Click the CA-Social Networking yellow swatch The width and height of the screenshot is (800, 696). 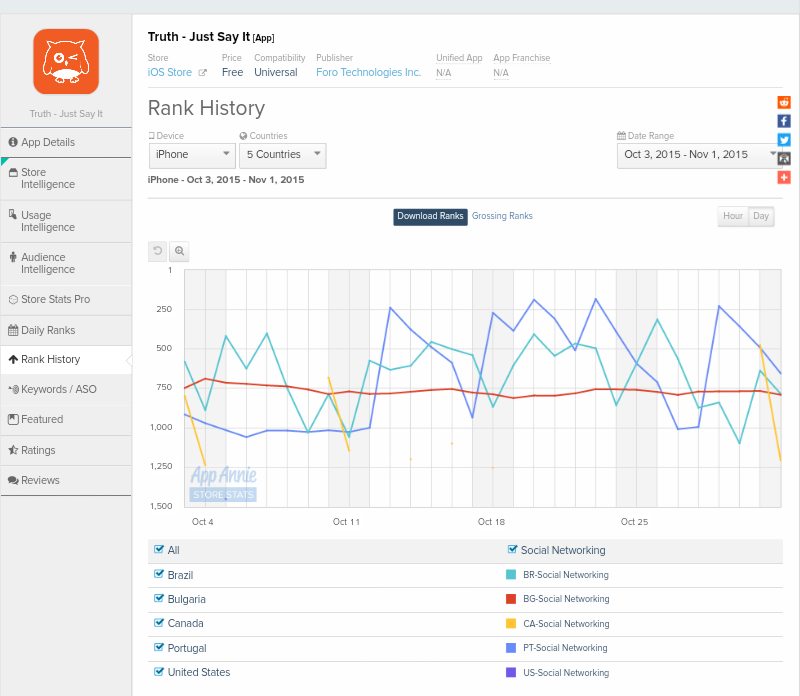[x=511, y=624]
